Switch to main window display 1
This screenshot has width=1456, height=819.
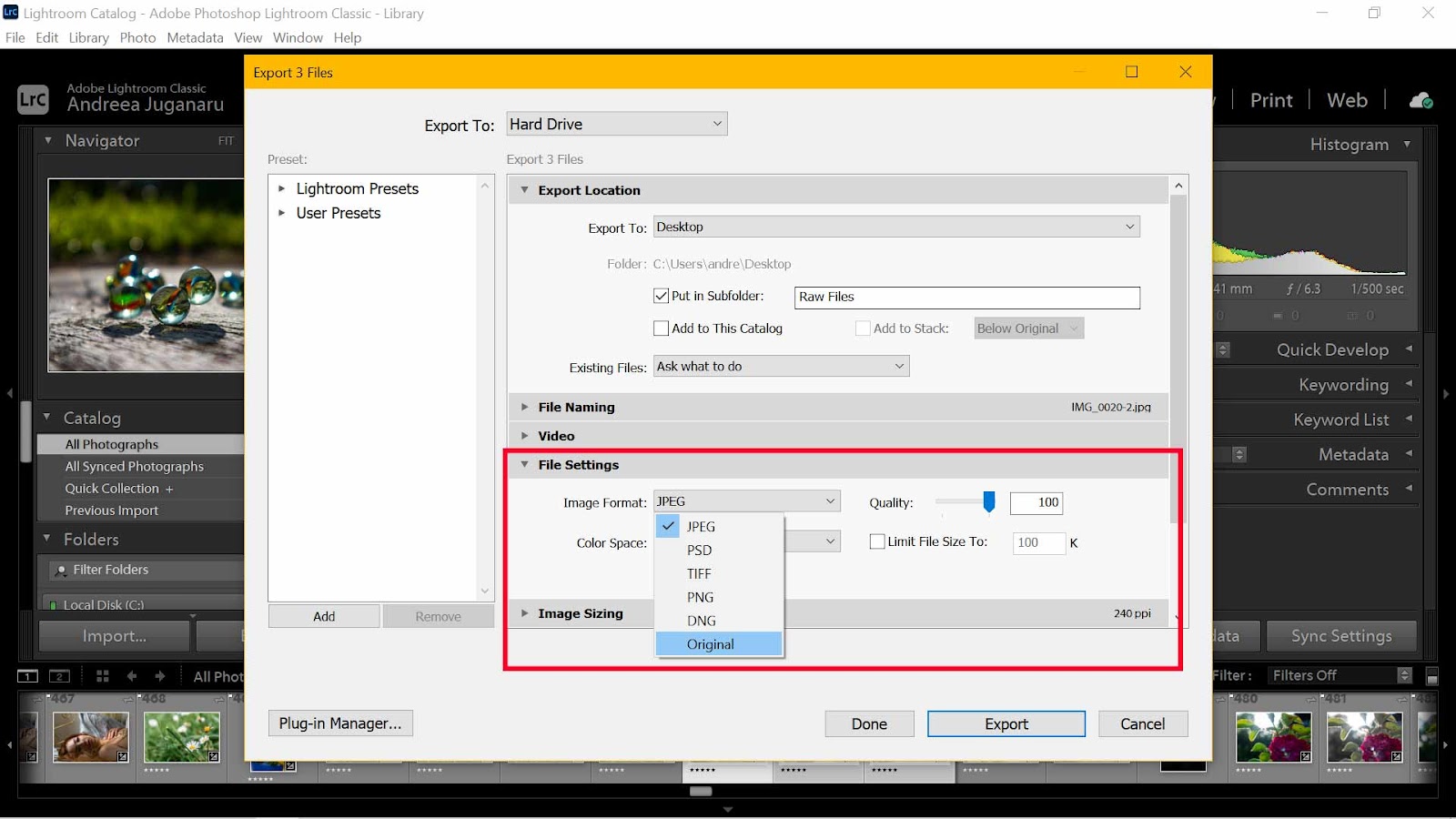point(28,676)
